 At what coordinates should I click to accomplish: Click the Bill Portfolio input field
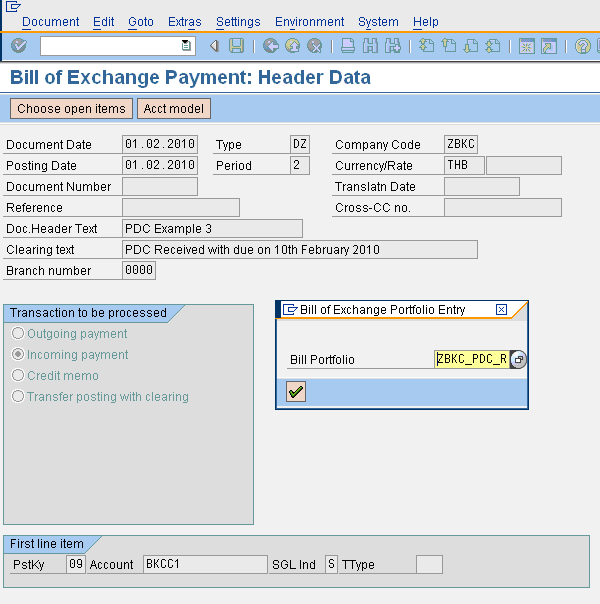click(x=472, y=359)
